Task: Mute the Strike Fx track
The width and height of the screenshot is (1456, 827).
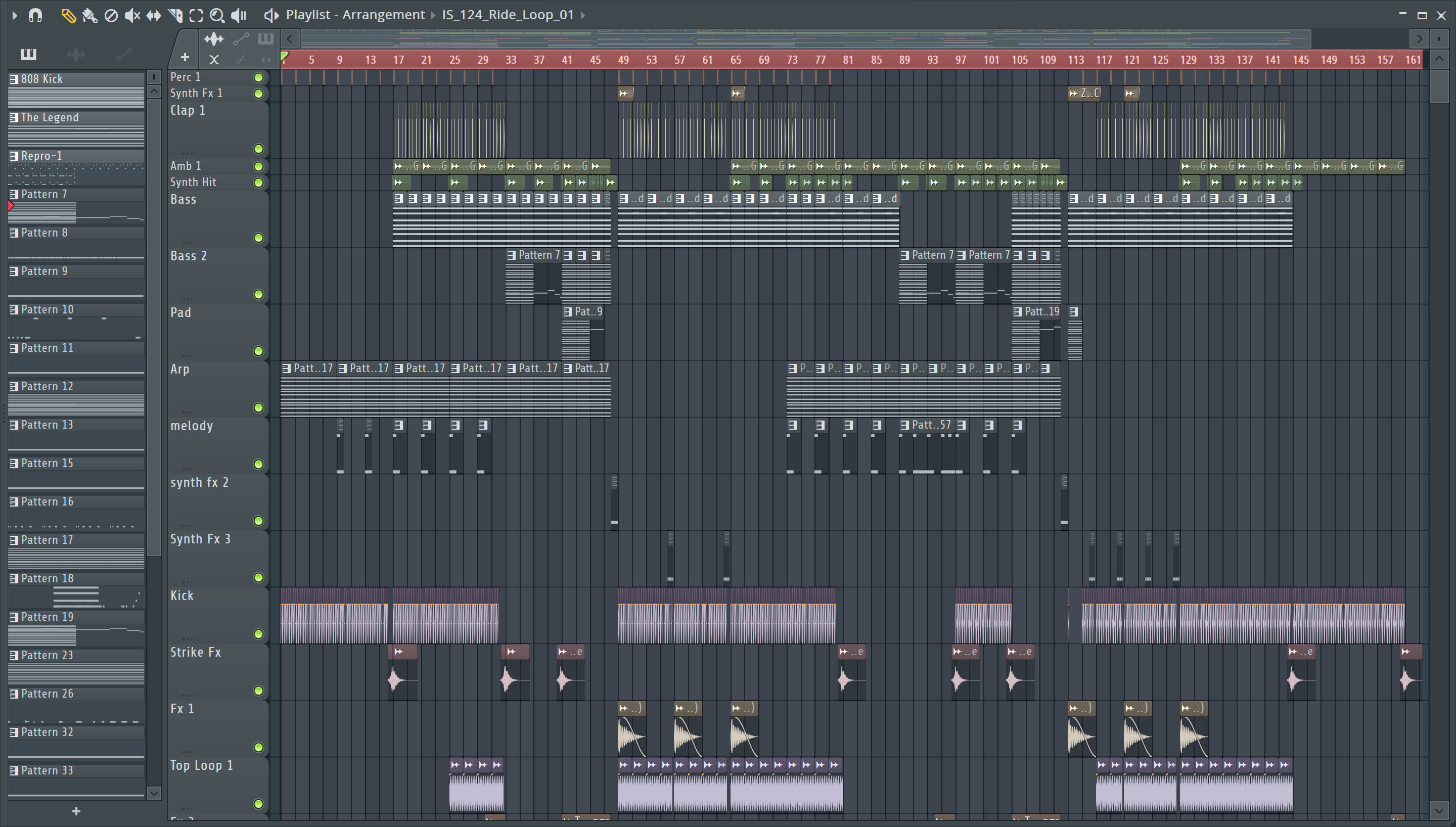Action: click(x=258, y=691)
